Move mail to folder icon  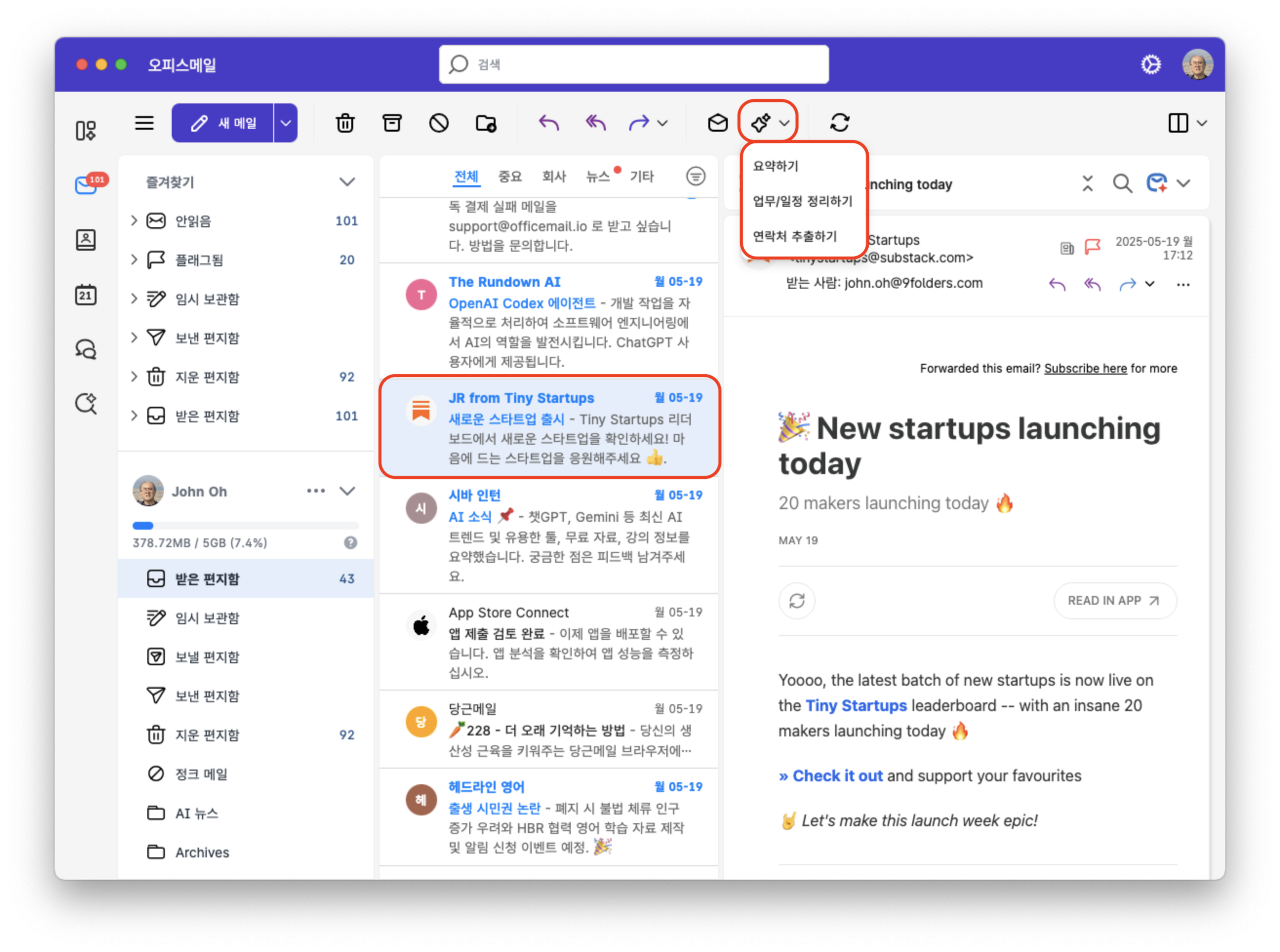point(486,123)
